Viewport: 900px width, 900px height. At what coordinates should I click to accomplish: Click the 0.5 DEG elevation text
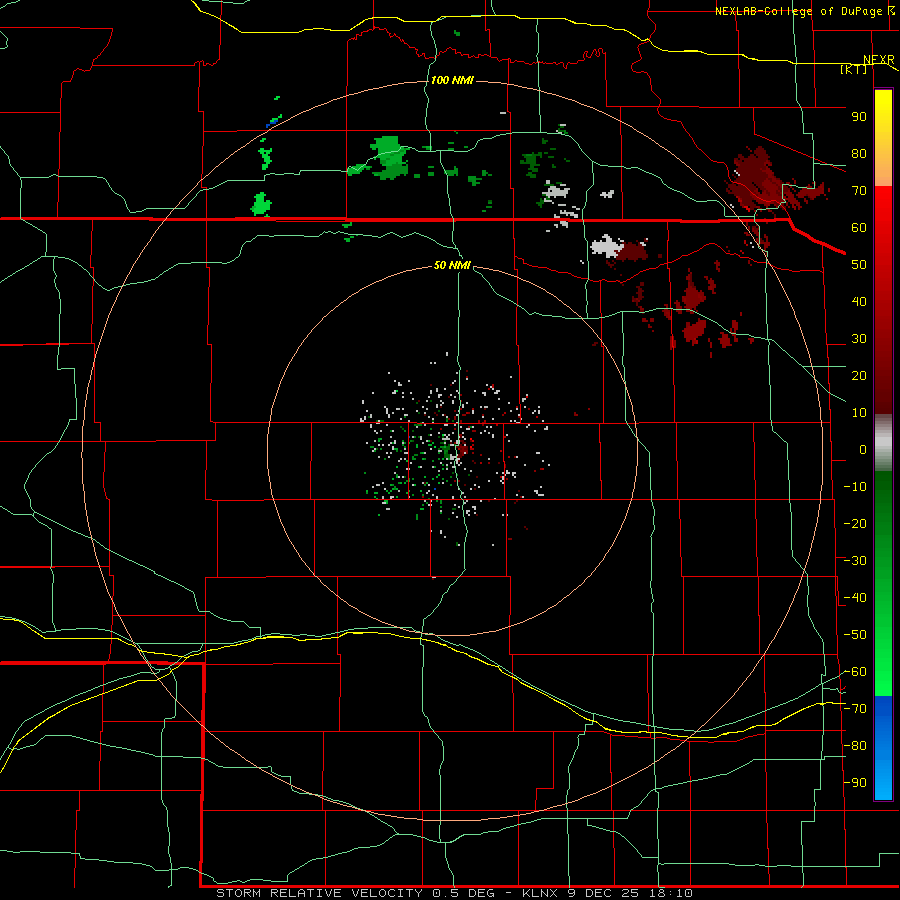pos(468,893)
